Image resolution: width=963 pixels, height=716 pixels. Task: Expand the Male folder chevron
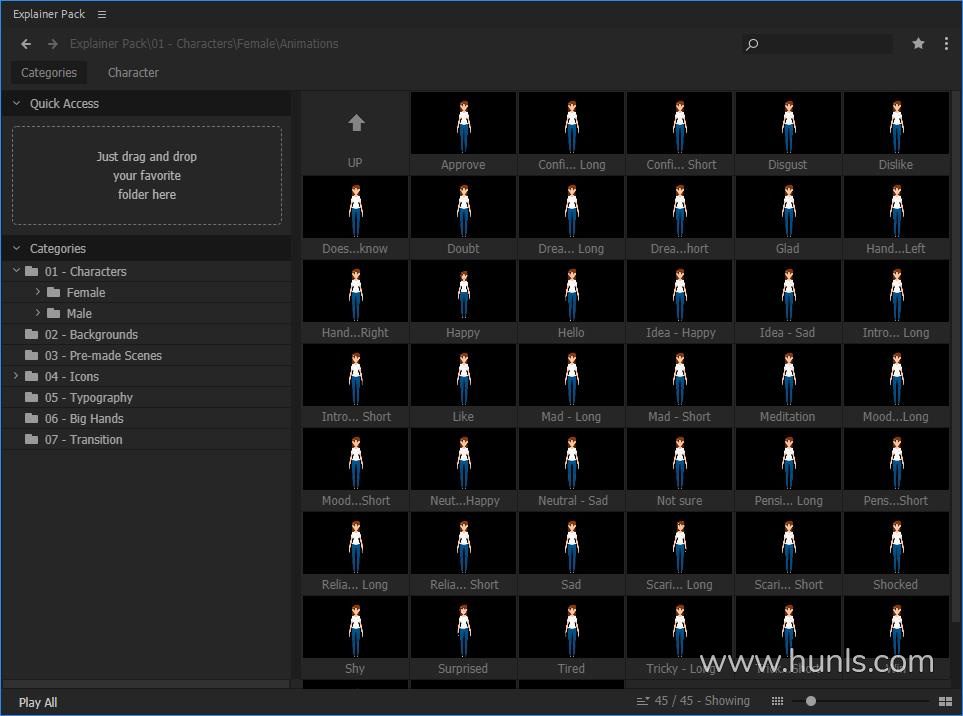[x=37, y=313]
